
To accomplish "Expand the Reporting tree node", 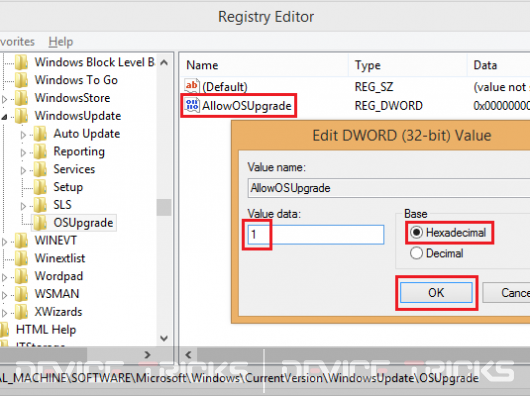I will 23,153.
